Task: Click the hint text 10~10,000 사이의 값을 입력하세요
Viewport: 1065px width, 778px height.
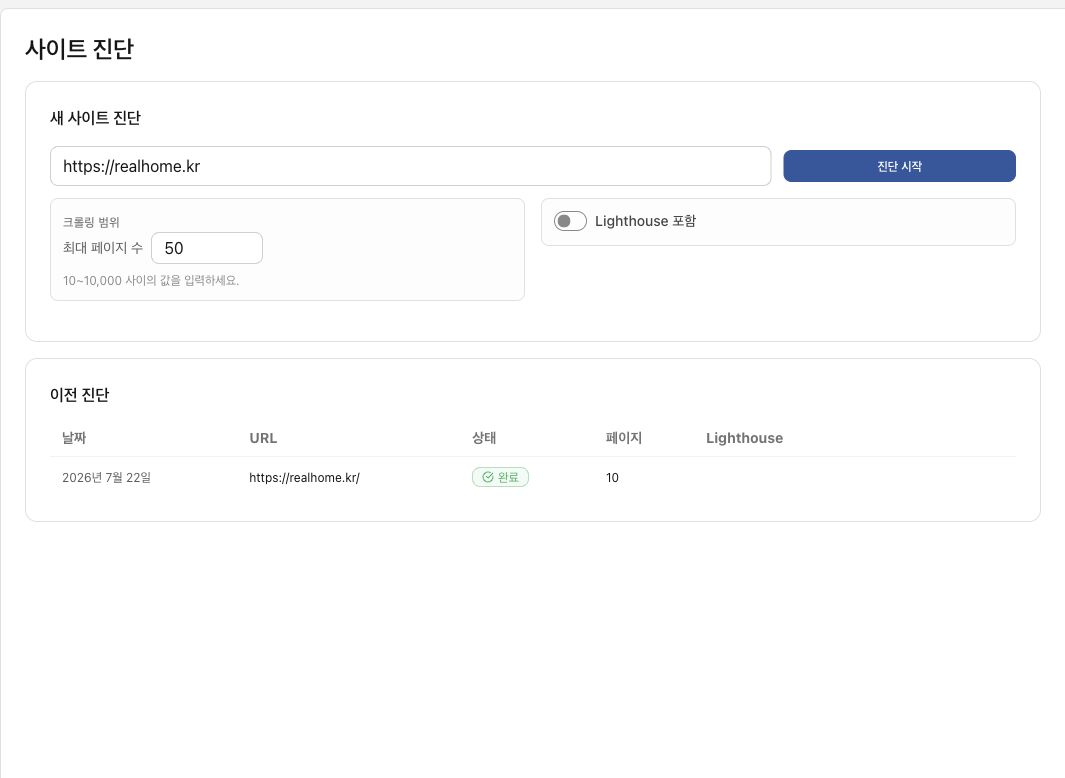Action: click(x=151, y=281)
